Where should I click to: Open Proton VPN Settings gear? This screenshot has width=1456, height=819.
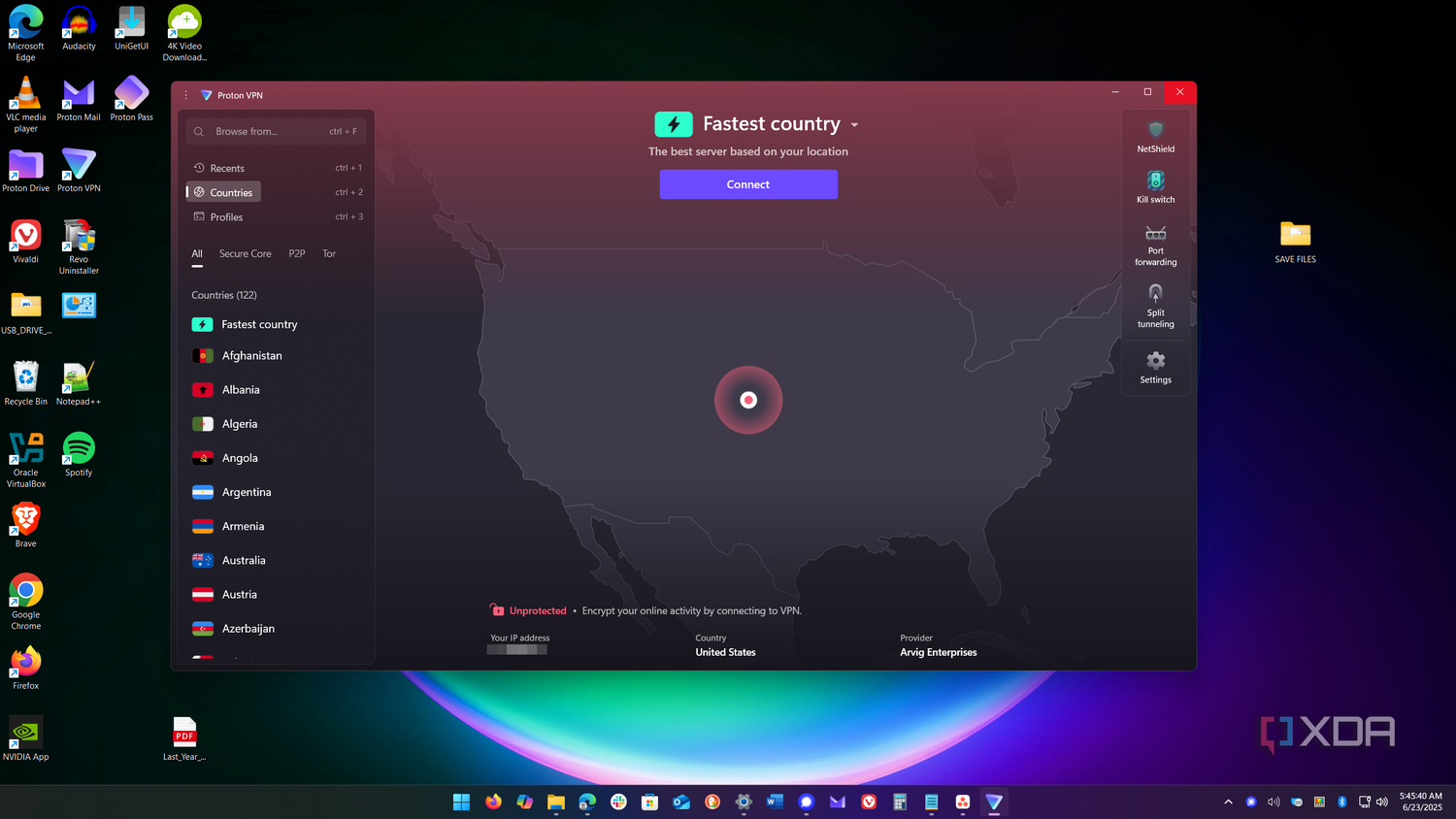(1155, 368)
